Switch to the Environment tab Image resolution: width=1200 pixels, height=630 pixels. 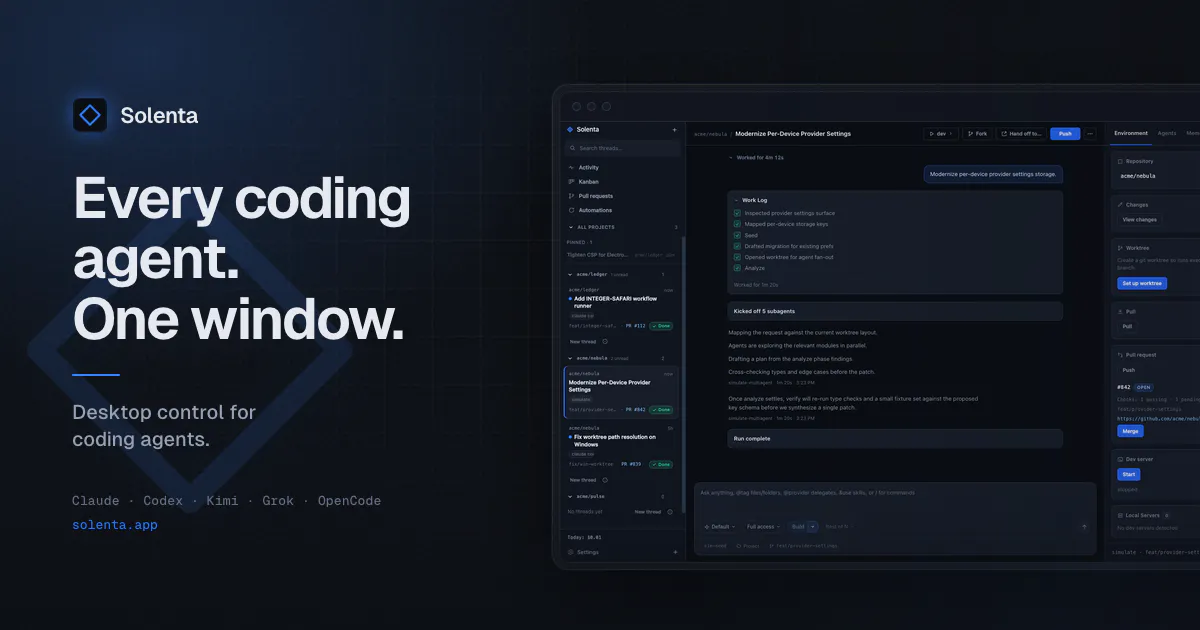pos(1131,133)
